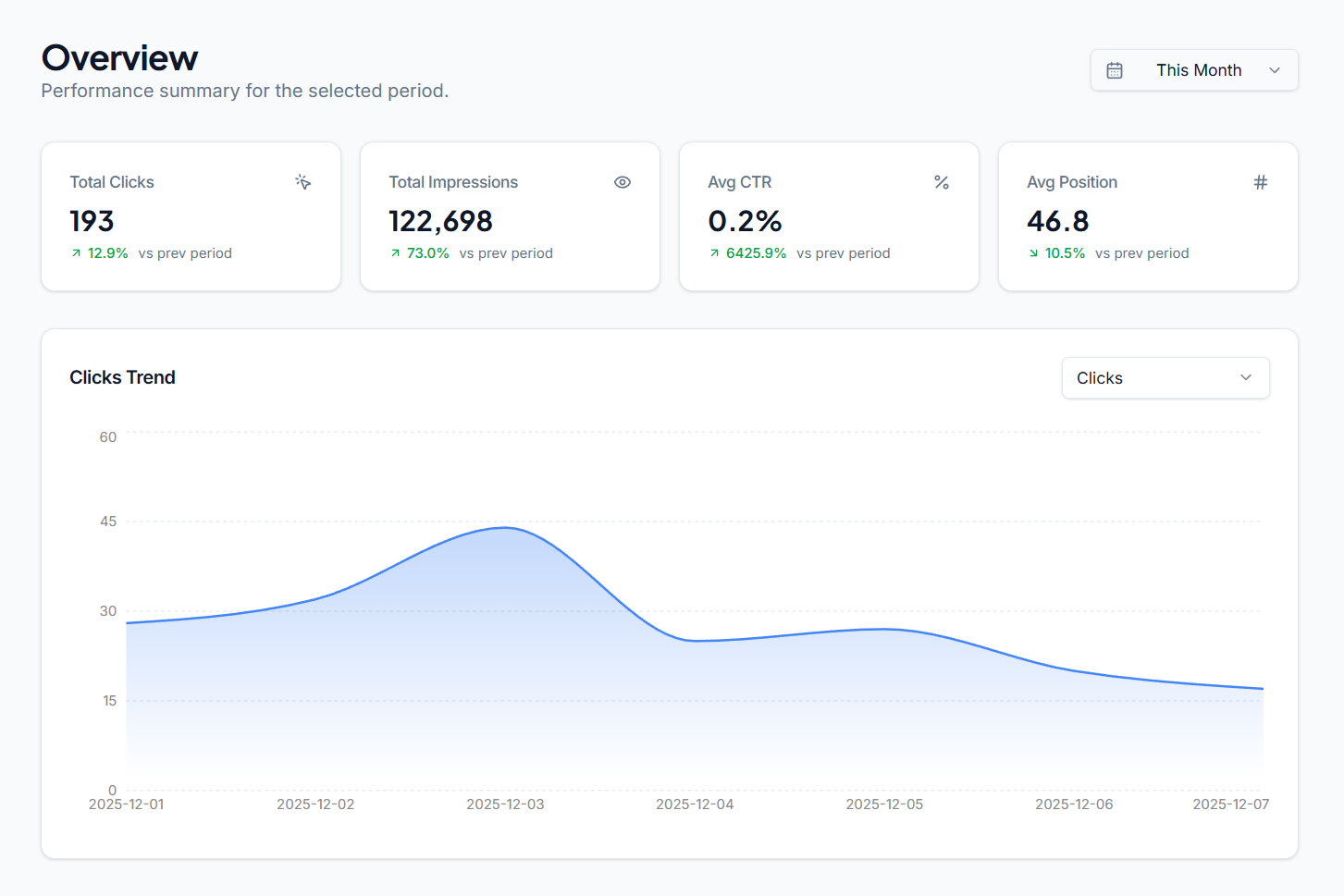The height and width of the screenshot is (896, 1344).
Task: Click the 60 gridline label on the y-axis
Action: click(108, 436)
